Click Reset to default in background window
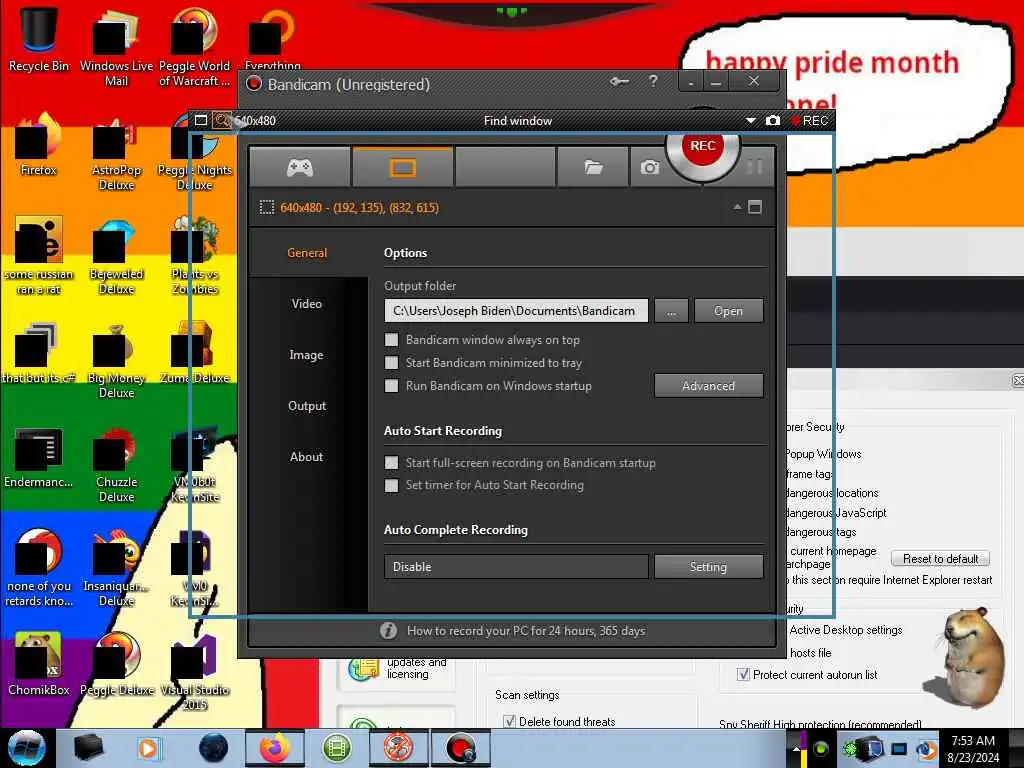This screenshot has width=1024, height=768. 940,559
